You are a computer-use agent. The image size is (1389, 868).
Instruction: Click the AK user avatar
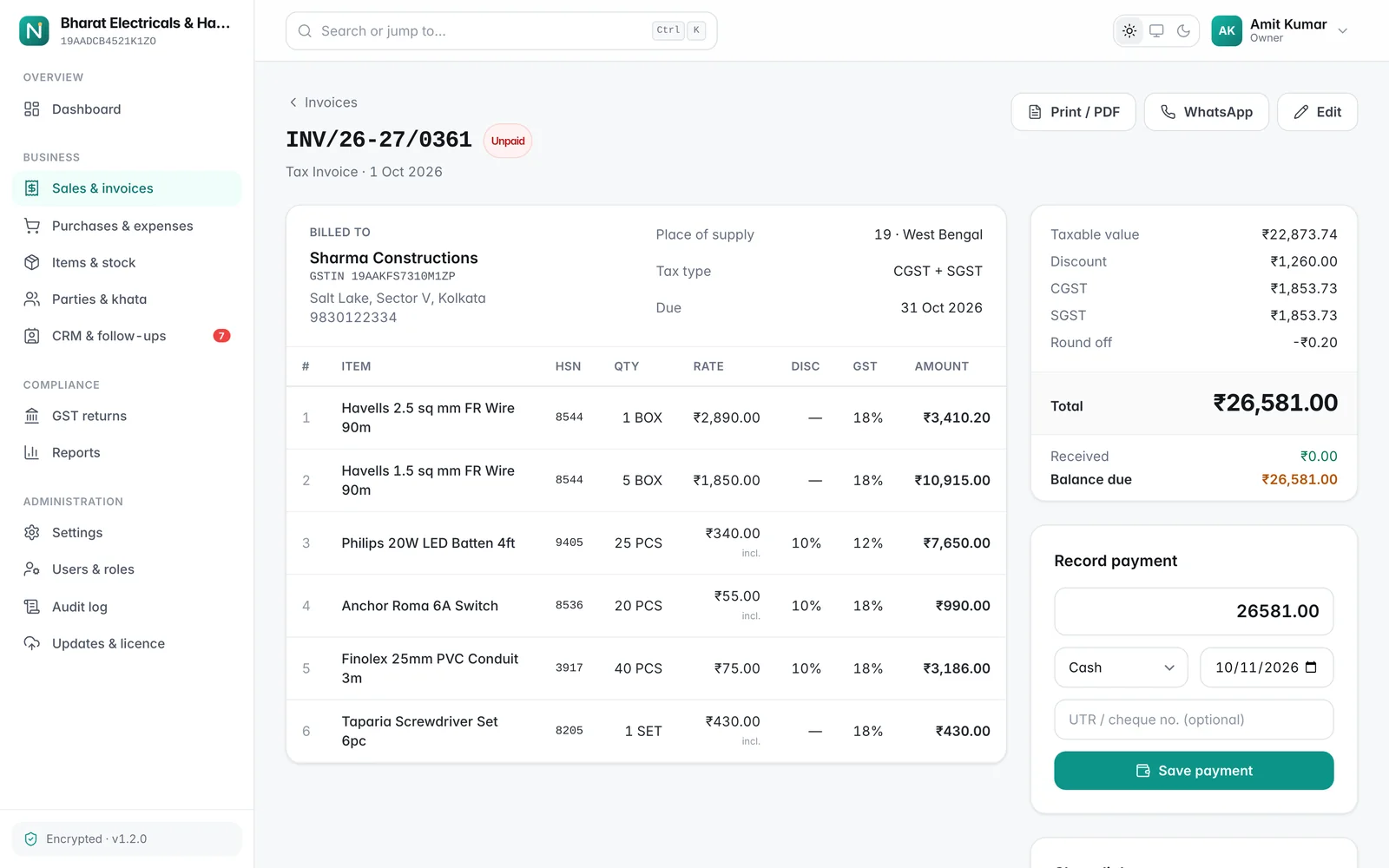coord(1227,31)
